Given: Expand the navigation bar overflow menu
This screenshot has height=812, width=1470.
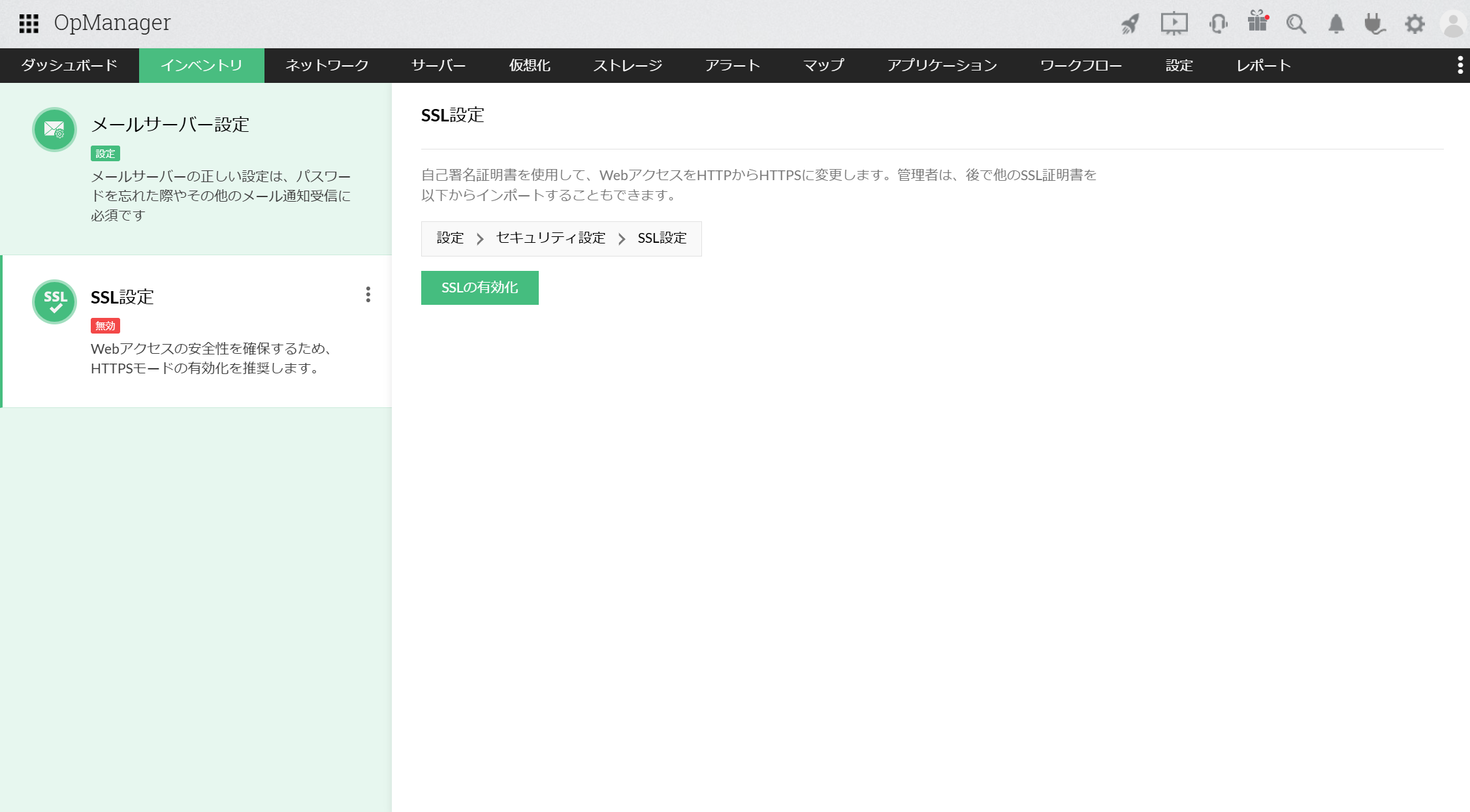Looking at the screenshot, I should tap(1460, 65).
